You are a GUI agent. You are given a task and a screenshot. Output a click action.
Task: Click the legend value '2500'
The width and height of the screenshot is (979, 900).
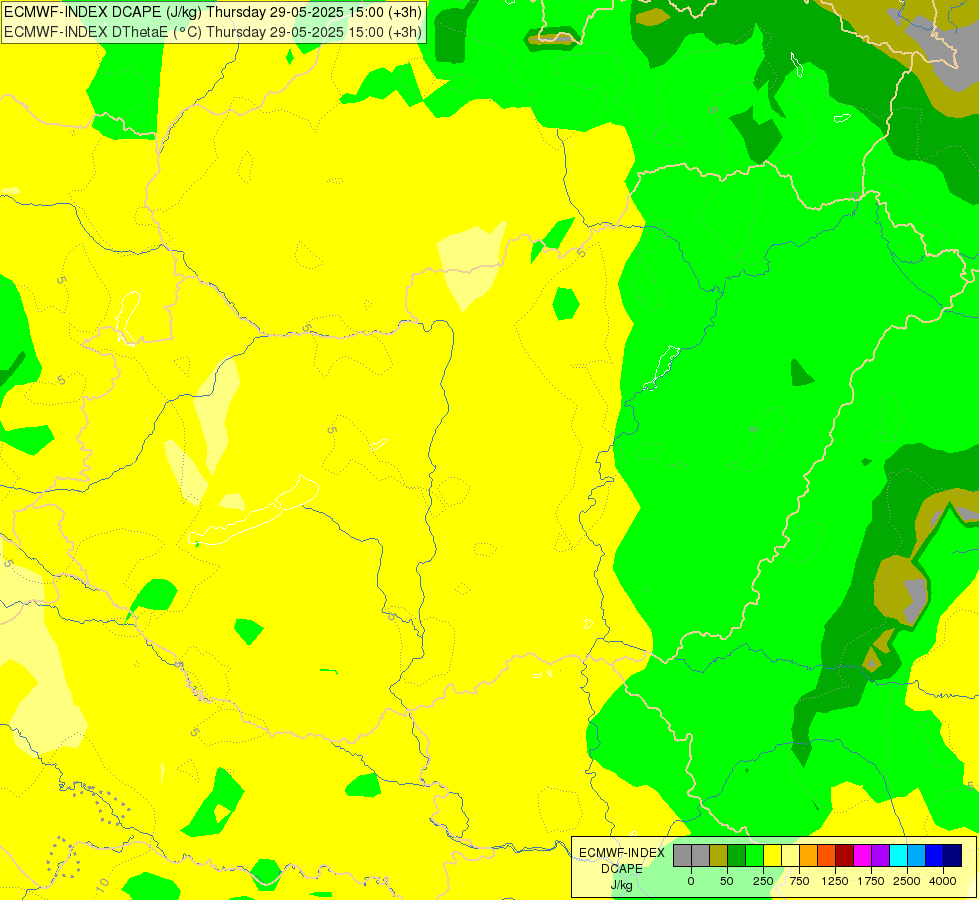click(907, 881)
